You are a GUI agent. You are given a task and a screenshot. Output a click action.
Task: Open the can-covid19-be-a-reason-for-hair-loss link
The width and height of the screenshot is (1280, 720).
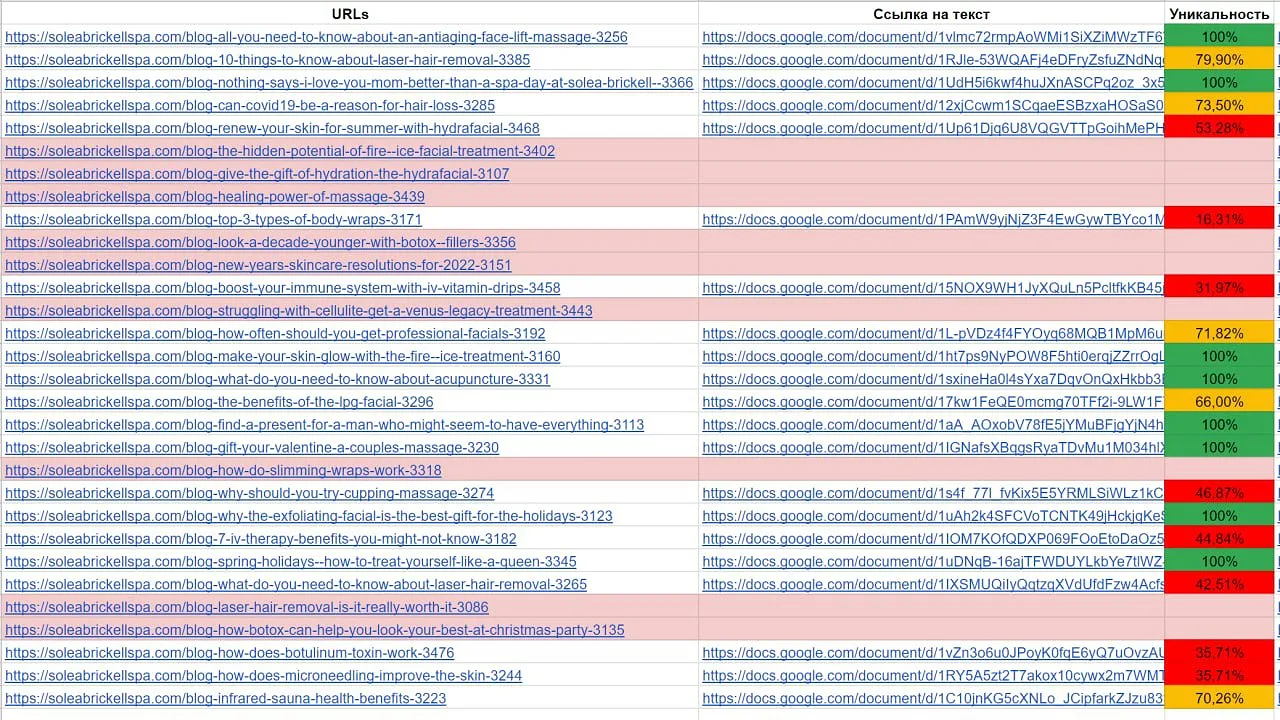[x=250, y=105]
